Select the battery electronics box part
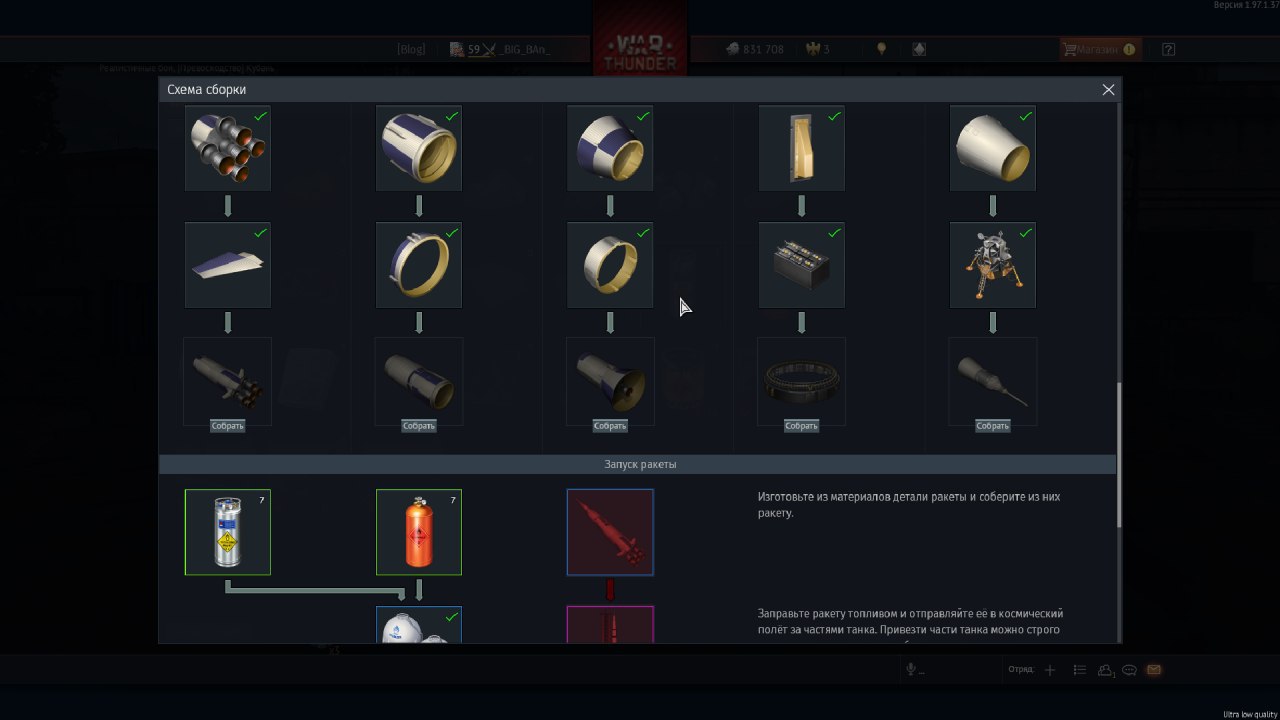This screenshot has width=1280, height=720. click(801, 265)
